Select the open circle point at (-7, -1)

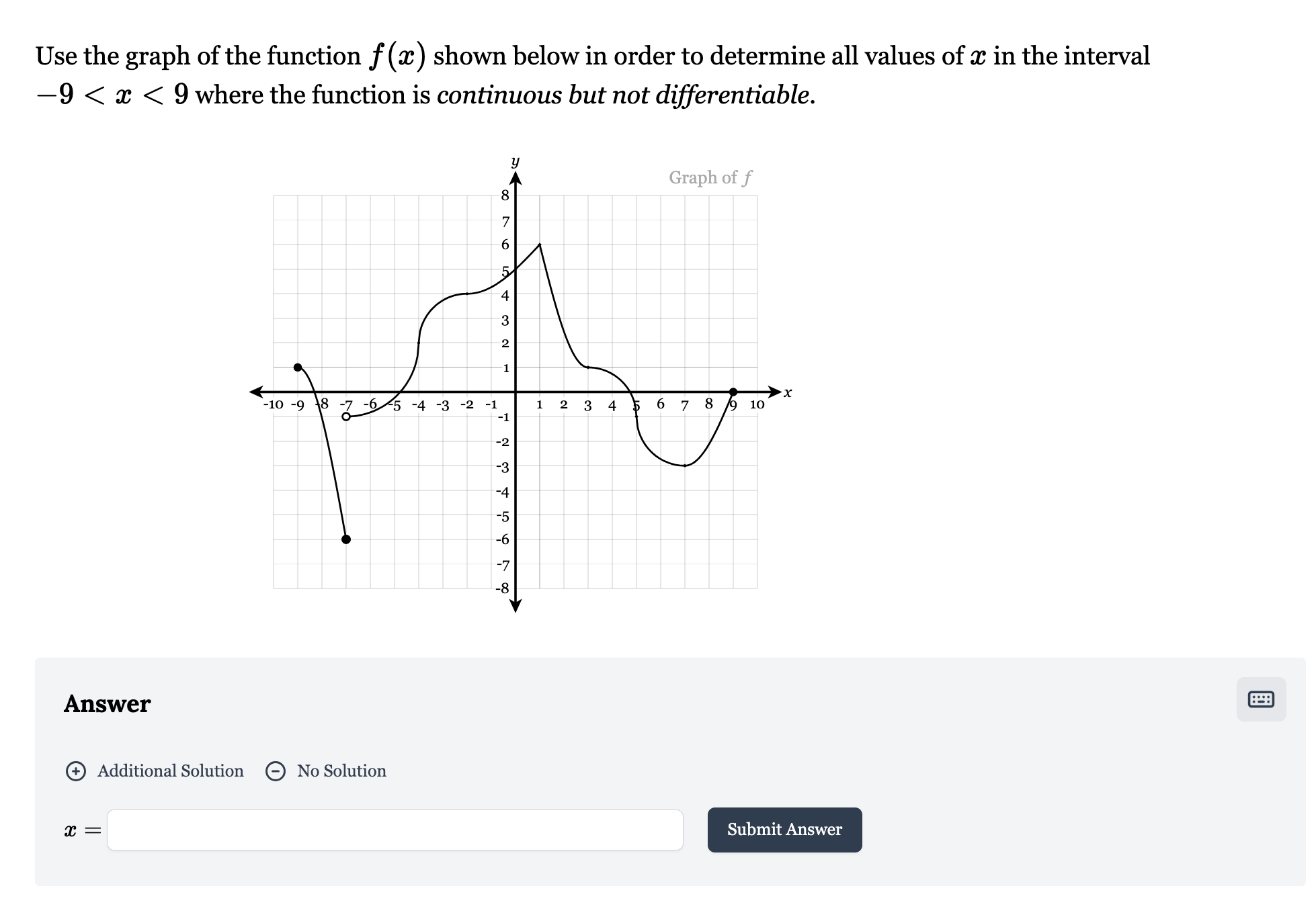(347, 416)
